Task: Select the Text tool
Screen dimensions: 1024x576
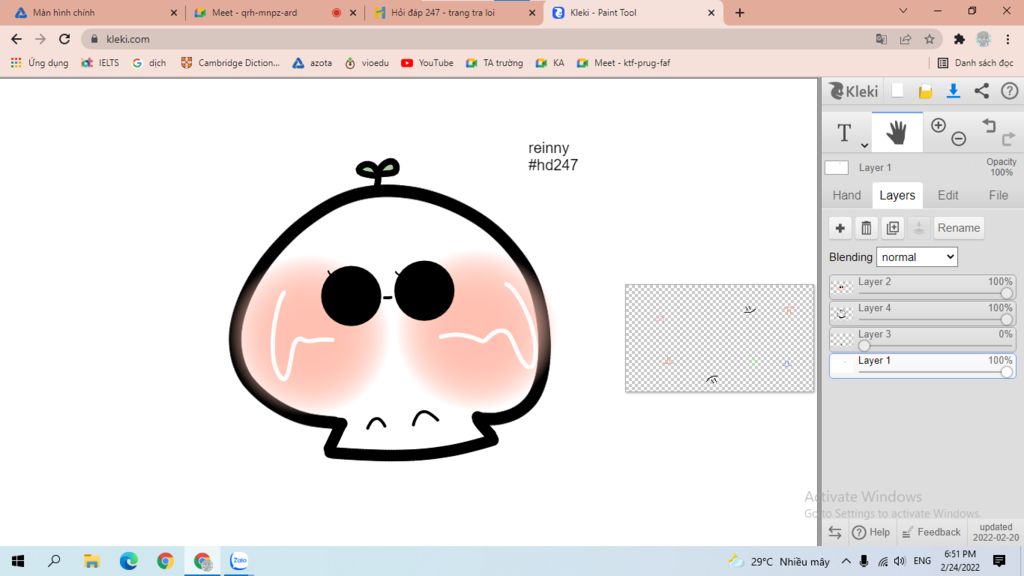Action: (x=844, y=132)
